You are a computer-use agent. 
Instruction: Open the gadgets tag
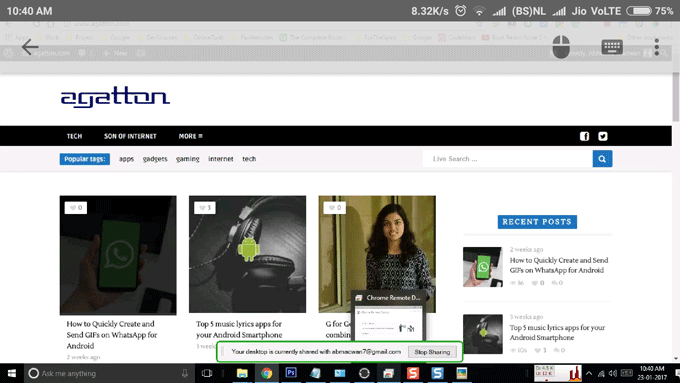click(x=155, y=159)
